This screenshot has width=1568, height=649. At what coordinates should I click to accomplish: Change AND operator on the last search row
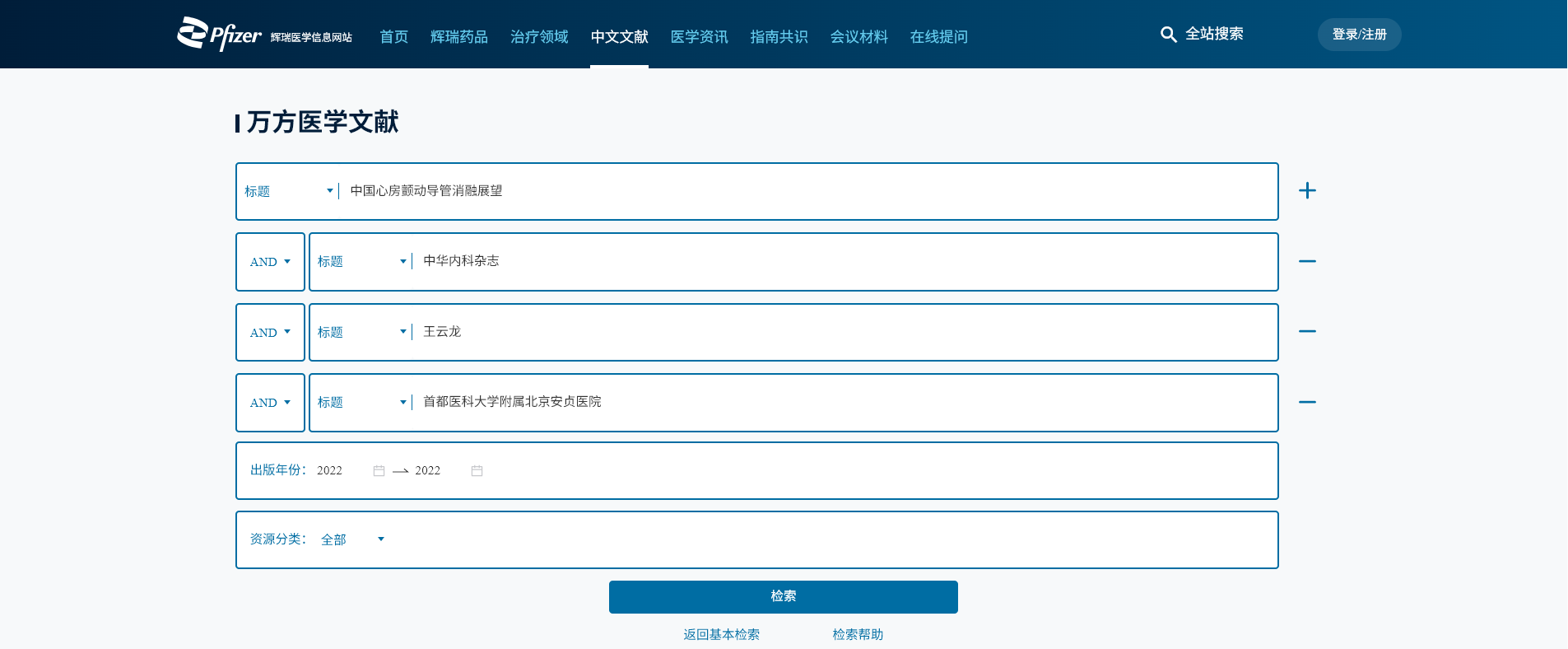270,403
